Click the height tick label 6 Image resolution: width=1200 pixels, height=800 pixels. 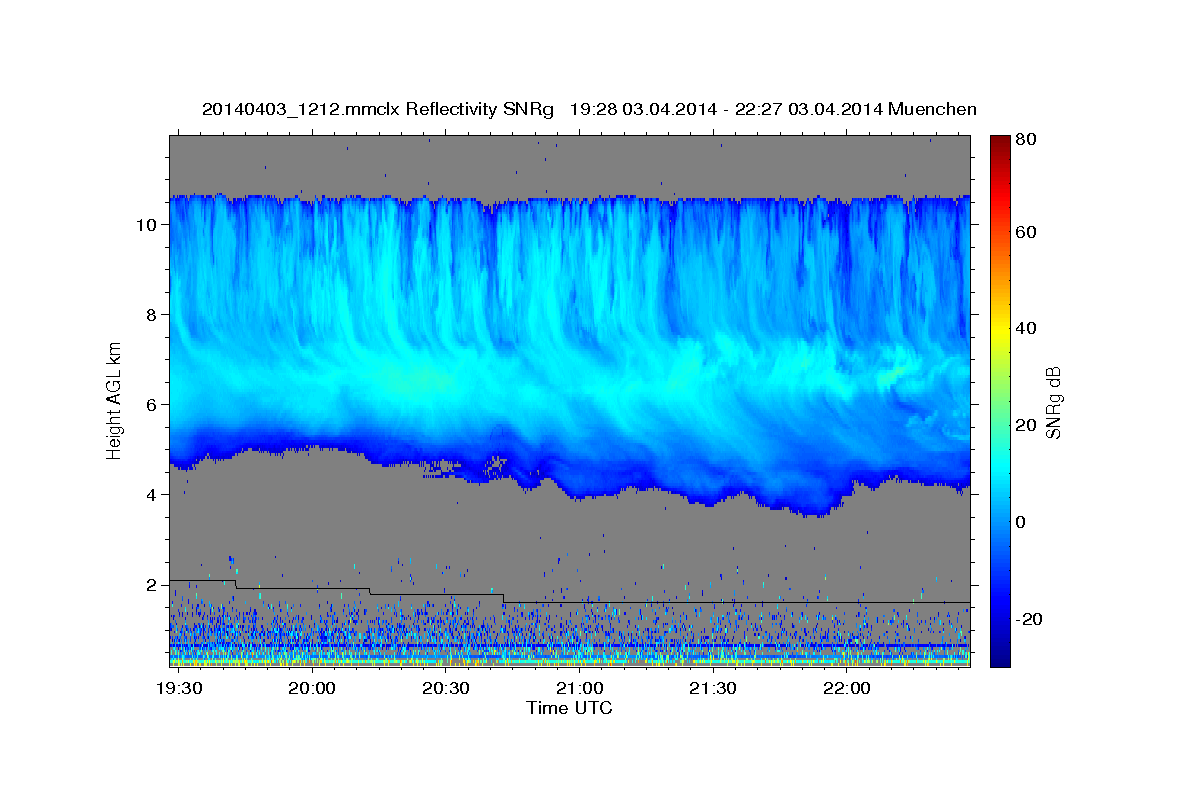[151, 405]
